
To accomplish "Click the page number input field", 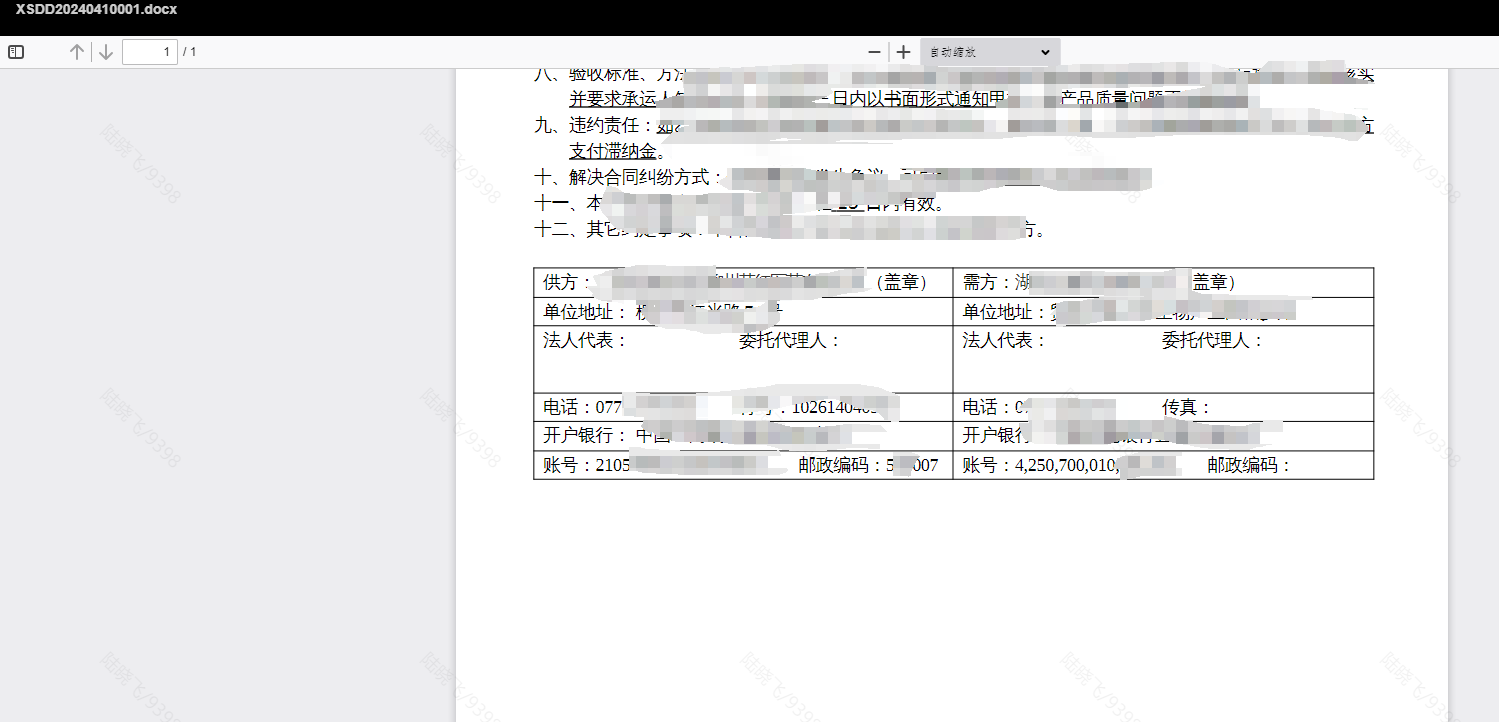I will (x=150, y=52).
